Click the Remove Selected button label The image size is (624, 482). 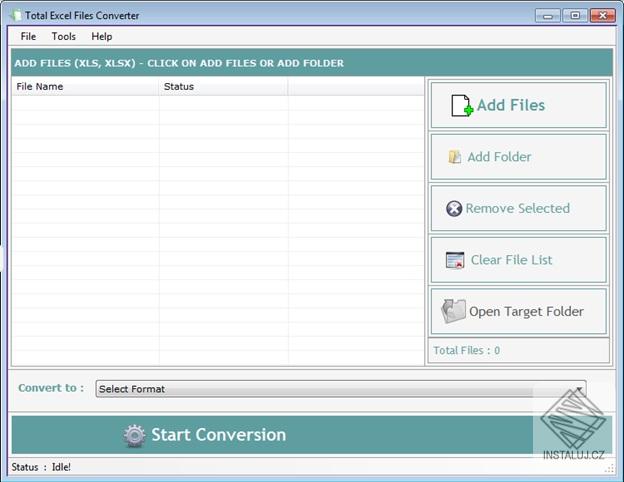click(x=517, y=209)
